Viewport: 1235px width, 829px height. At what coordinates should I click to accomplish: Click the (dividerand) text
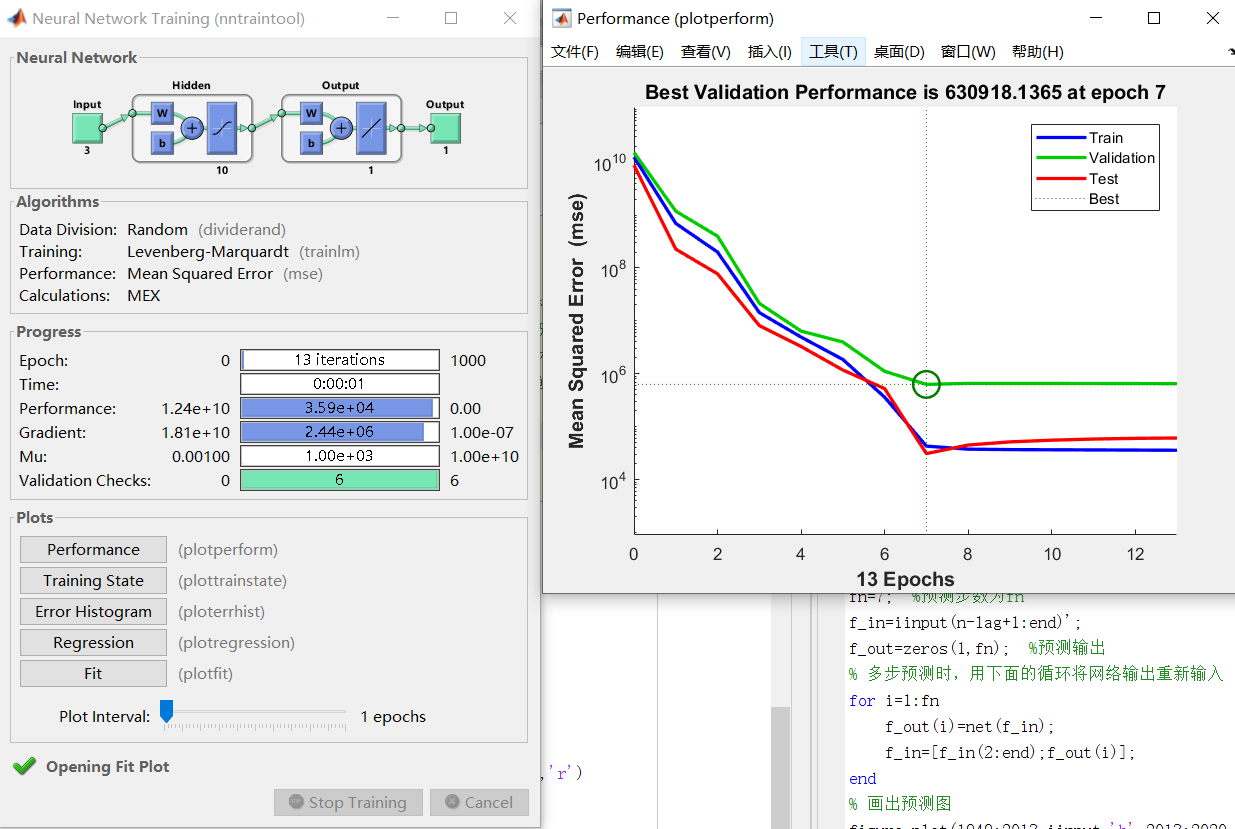coord(241,229)
